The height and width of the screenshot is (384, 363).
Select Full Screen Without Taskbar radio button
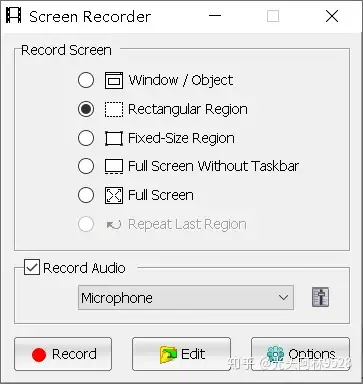(86, 166)
